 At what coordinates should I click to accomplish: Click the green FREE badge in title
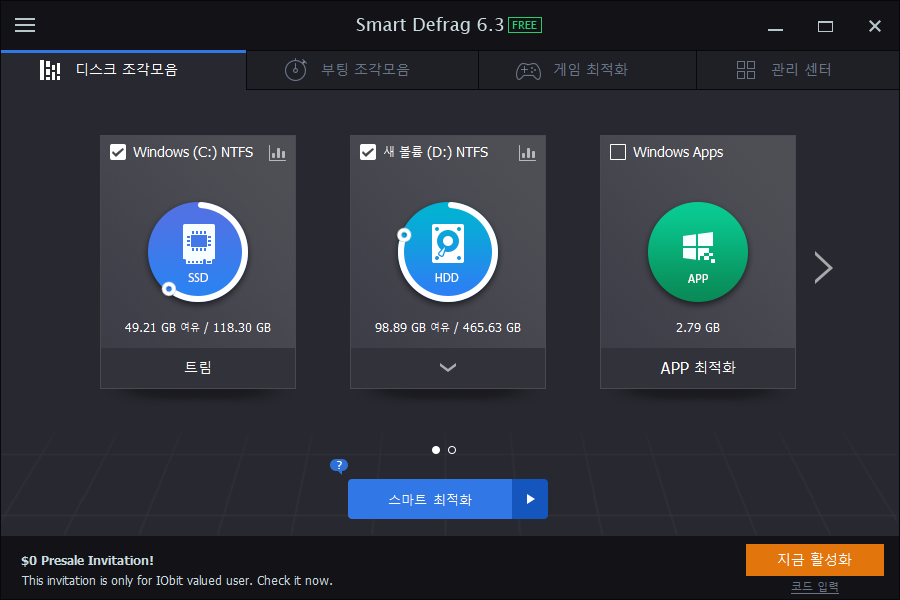click(525, 25)
